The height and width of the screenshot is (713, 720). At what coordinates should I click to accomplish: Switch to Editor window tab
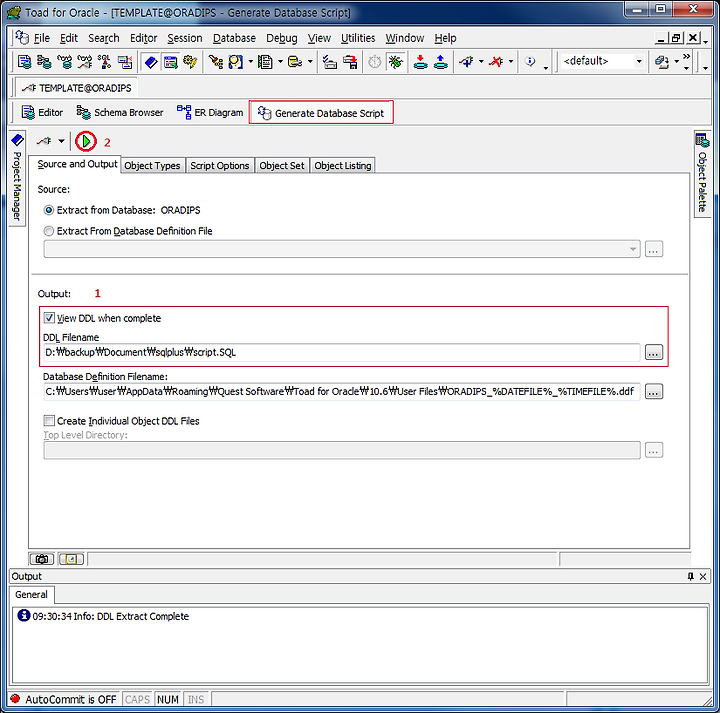(42, 112)
